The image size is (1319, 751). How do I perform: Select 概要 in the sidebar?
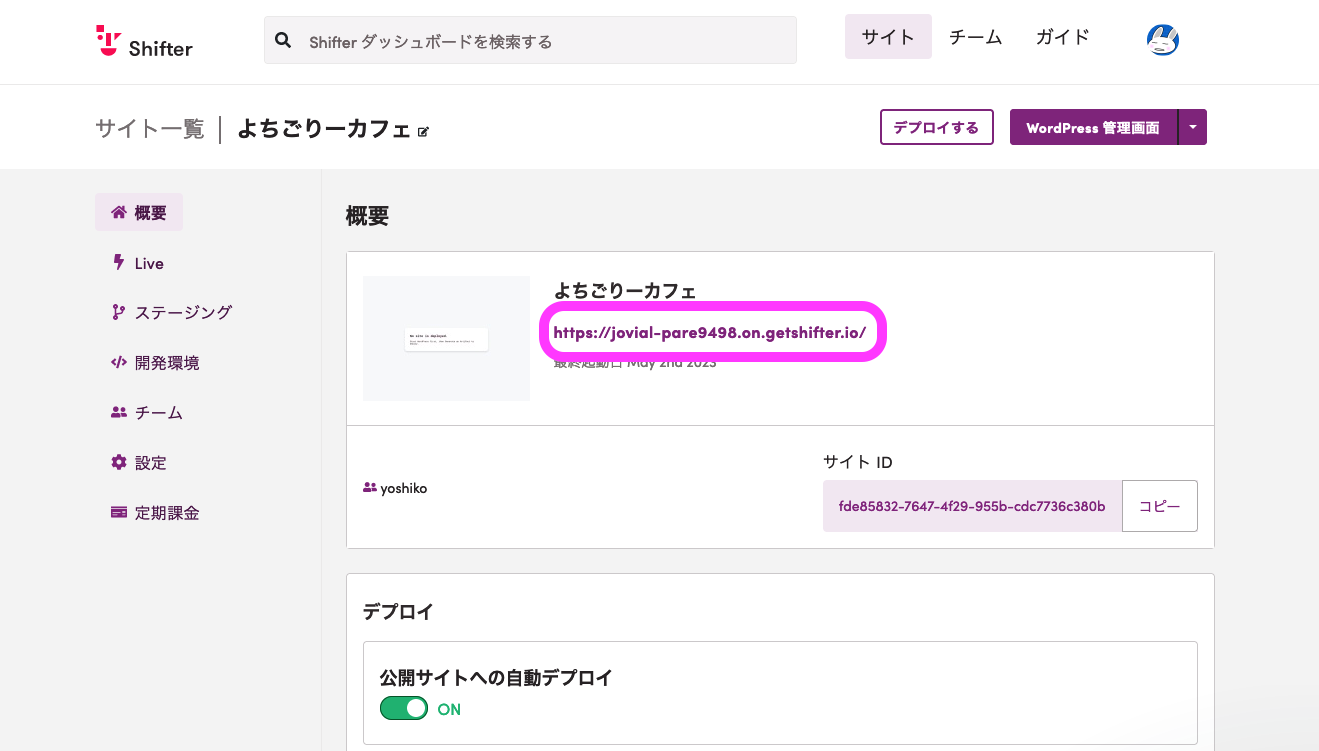tap(139, 212)
